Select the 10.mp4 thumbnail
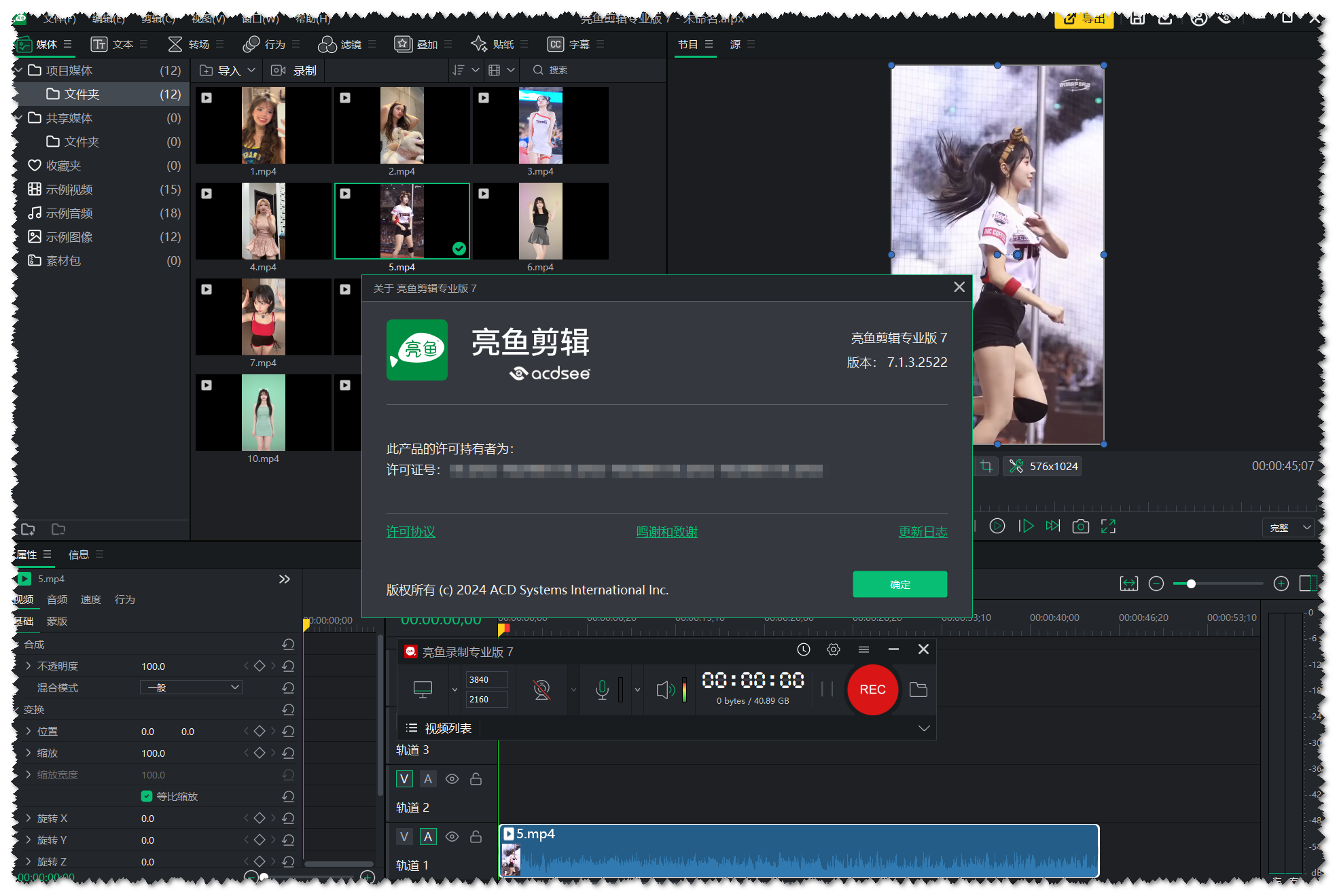 [x=264, y=412]
